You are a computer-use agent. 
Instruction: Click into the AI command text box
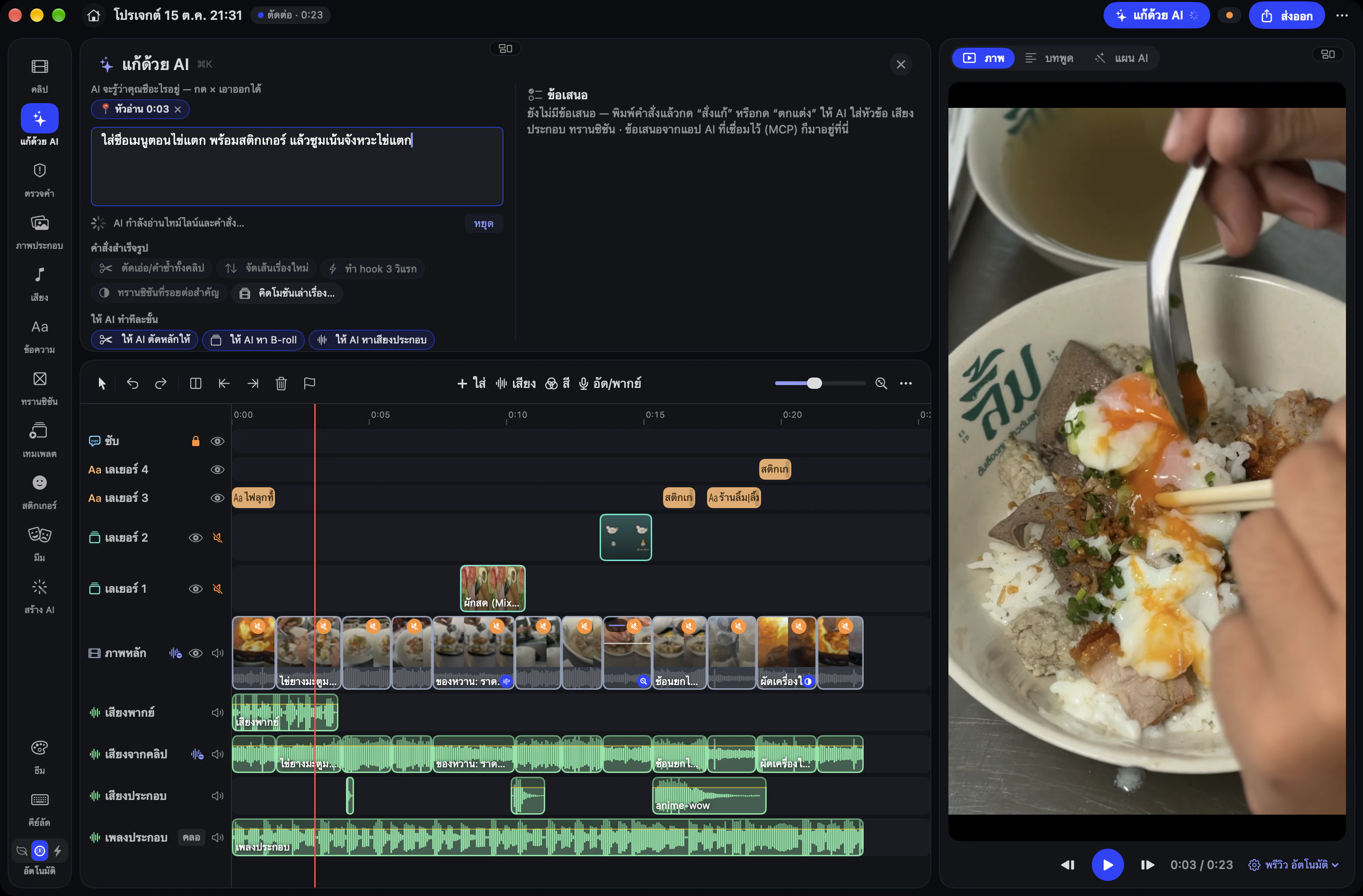[297, 166]
